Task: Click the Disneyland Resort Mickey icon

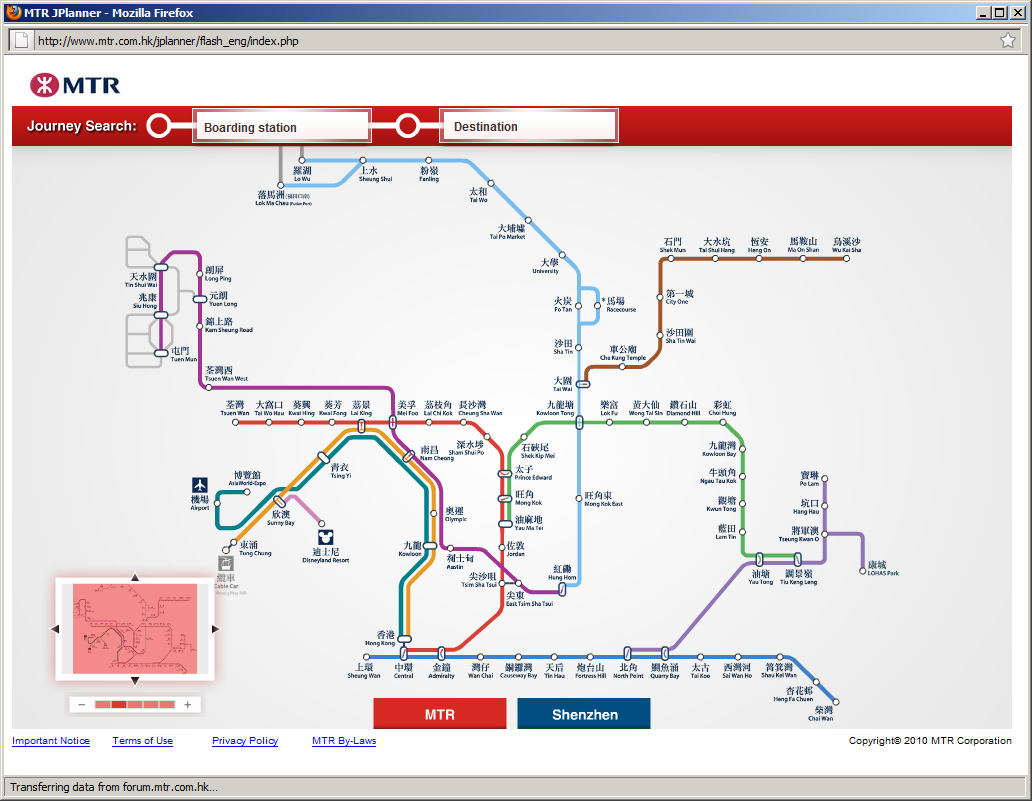Action: 325,537
